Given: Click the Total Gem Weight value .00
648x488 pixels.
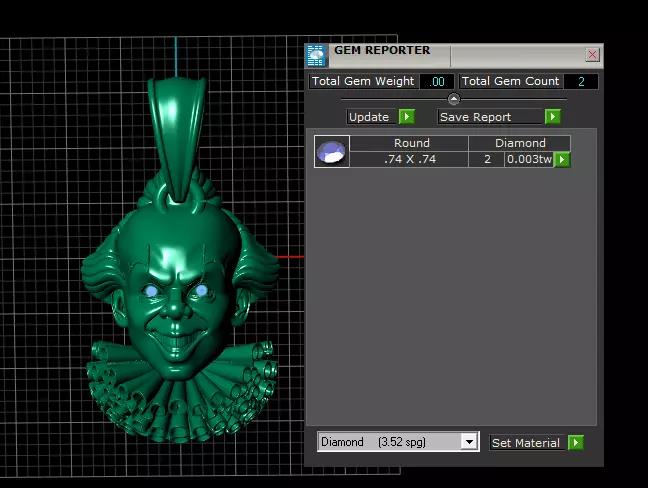Looking at the screenshot, I should (436, 81).
